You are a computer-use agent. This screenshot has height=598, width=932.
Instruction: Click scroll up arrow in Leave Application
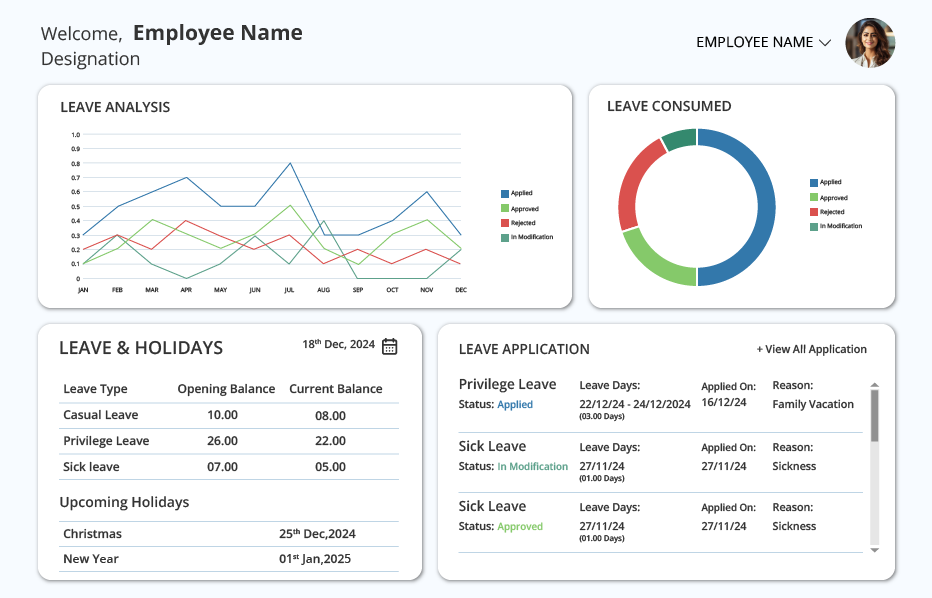tap(874, 386)
